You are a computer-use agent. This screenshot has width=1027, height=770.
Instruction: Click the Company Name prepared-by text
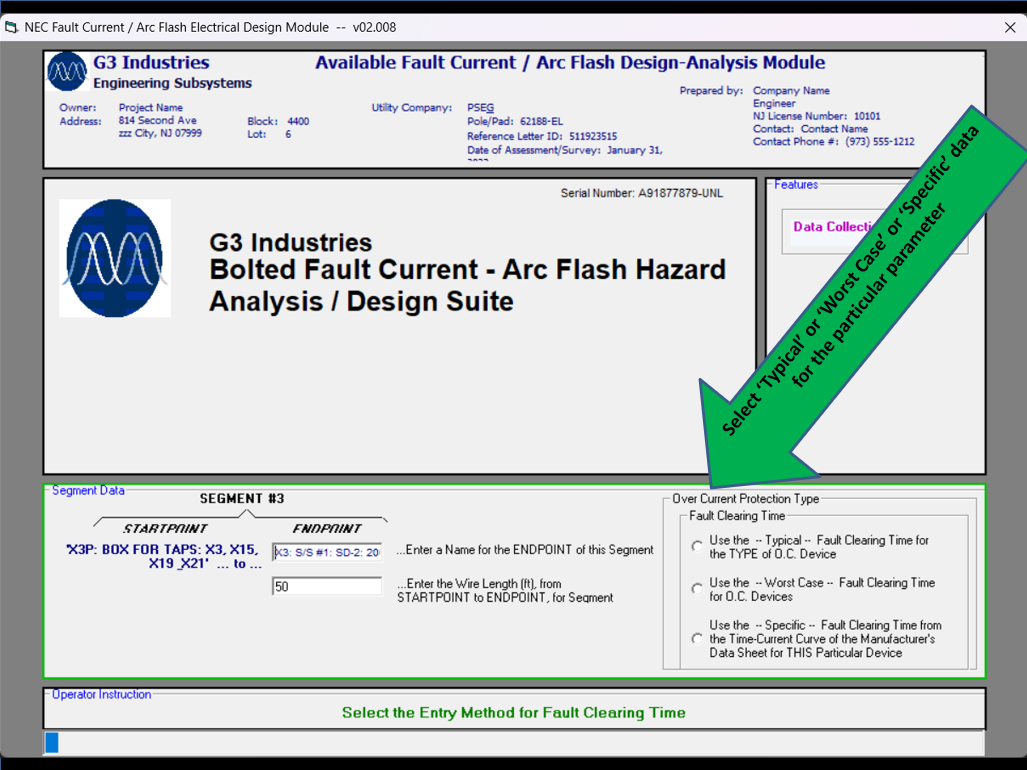(x=791, y=90)
